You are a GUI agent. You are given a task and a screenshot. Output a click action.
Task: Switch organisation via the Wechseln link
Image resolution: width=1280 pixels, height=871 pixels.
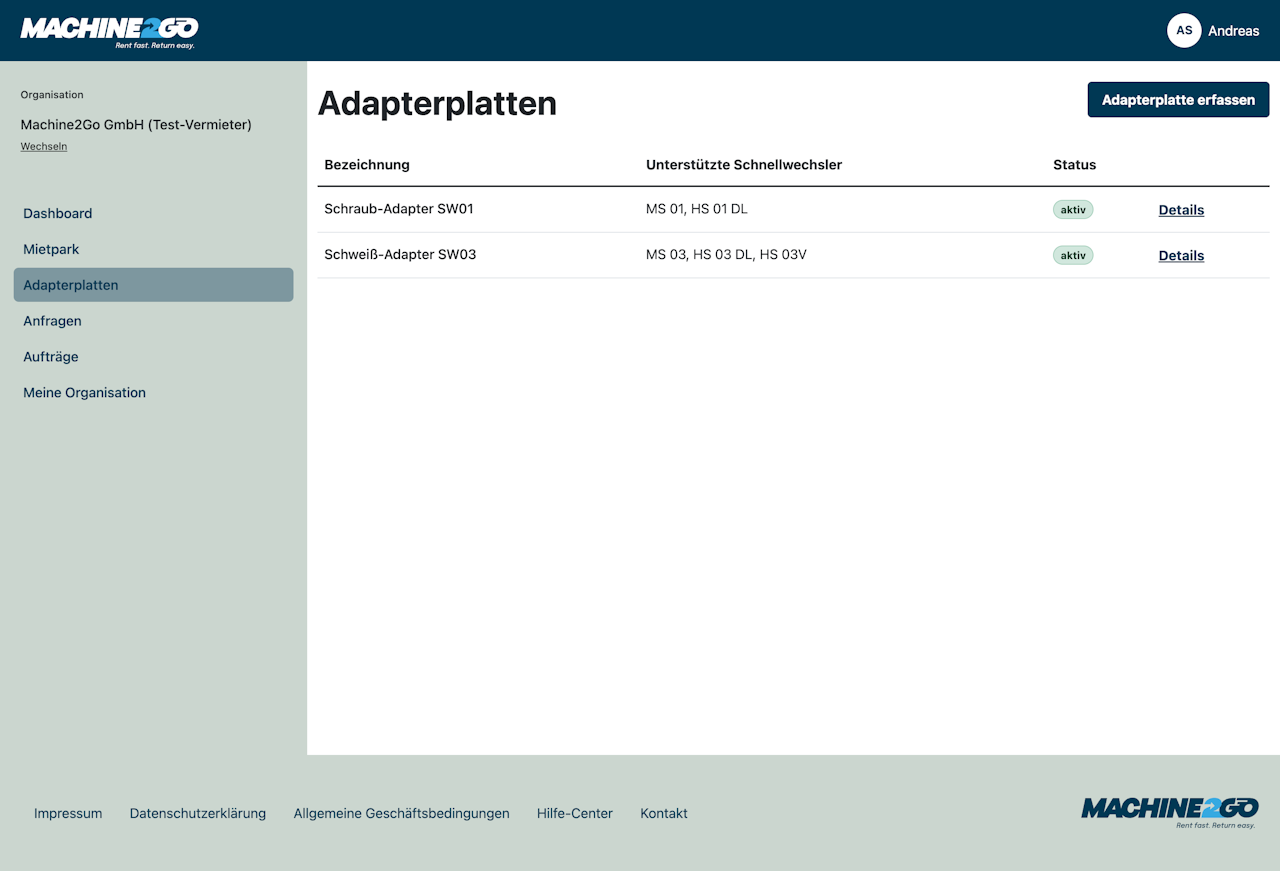tap(44, 147)
